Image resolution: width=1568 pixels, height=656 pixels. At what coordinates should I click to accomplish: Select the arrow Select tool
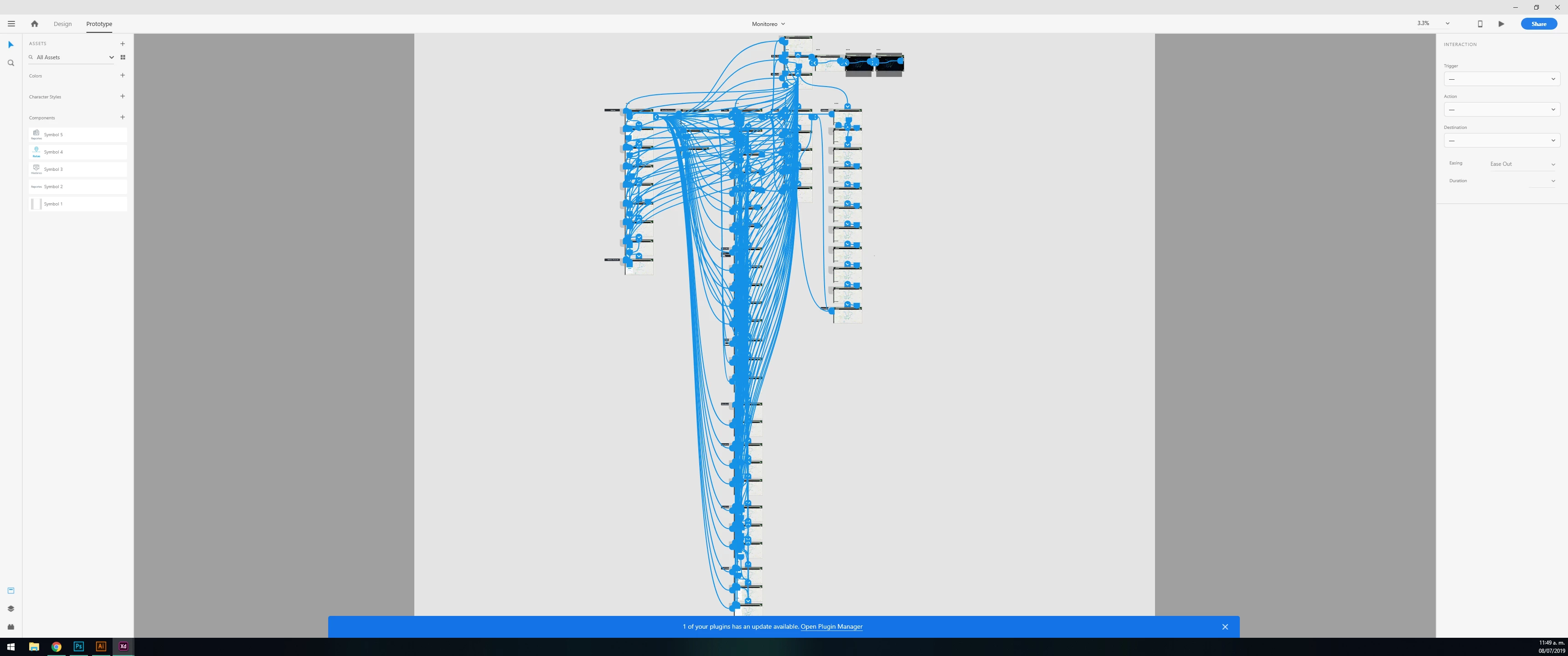coord(11,45)
